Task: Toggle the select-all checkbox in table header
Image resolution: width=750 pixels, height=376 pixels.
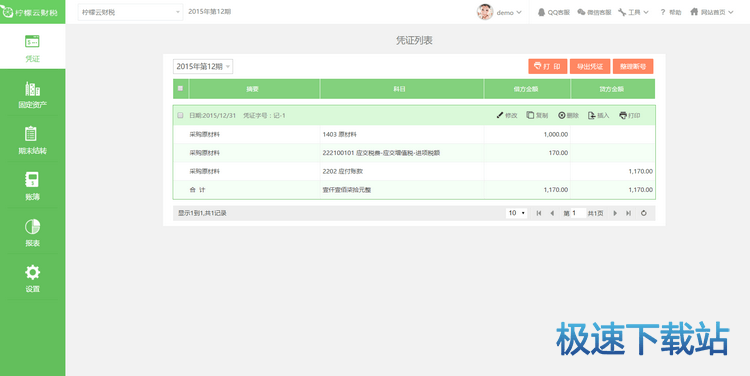Action: (x=180, y=88)
